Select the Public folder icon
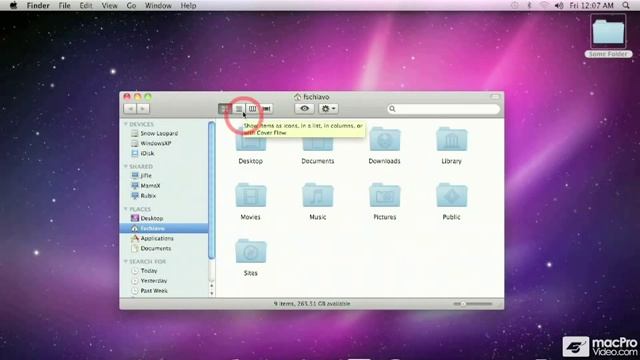640x360 pixels. (x=451, y=195)
